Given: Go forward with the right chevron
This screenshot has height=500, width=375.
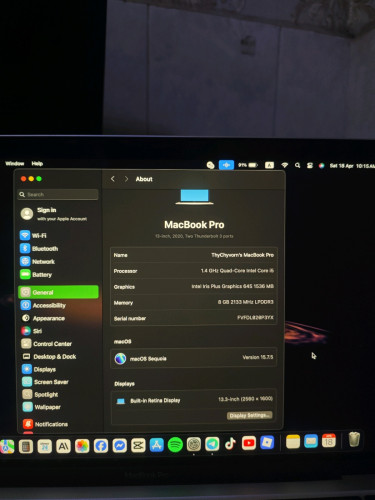Looking at the screenshot, I should 126,179.
